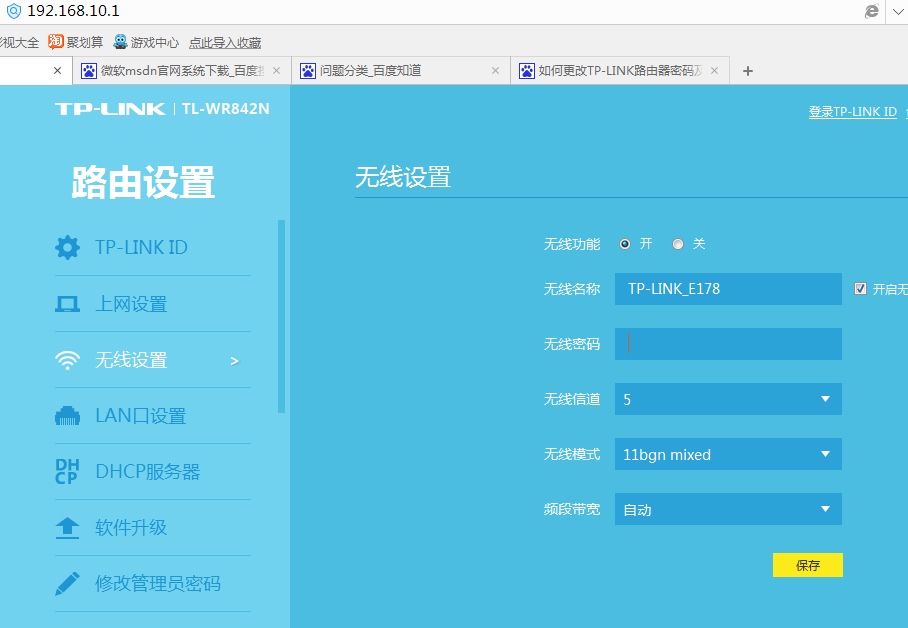Open the LAN口设置 menu item
This screenshot has width=908, height=628.
[153, 415]
